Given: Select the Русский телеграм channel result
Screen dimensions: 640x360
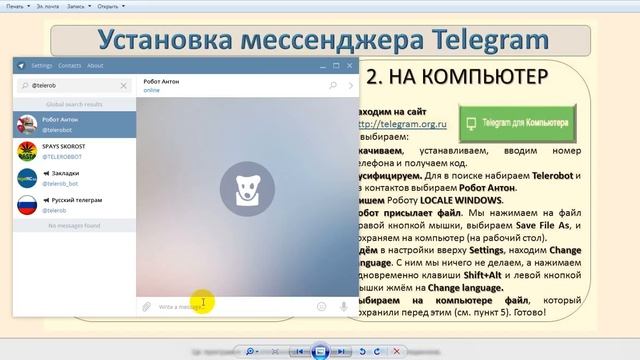Looking at the screenshot, I should coord(75,205).
